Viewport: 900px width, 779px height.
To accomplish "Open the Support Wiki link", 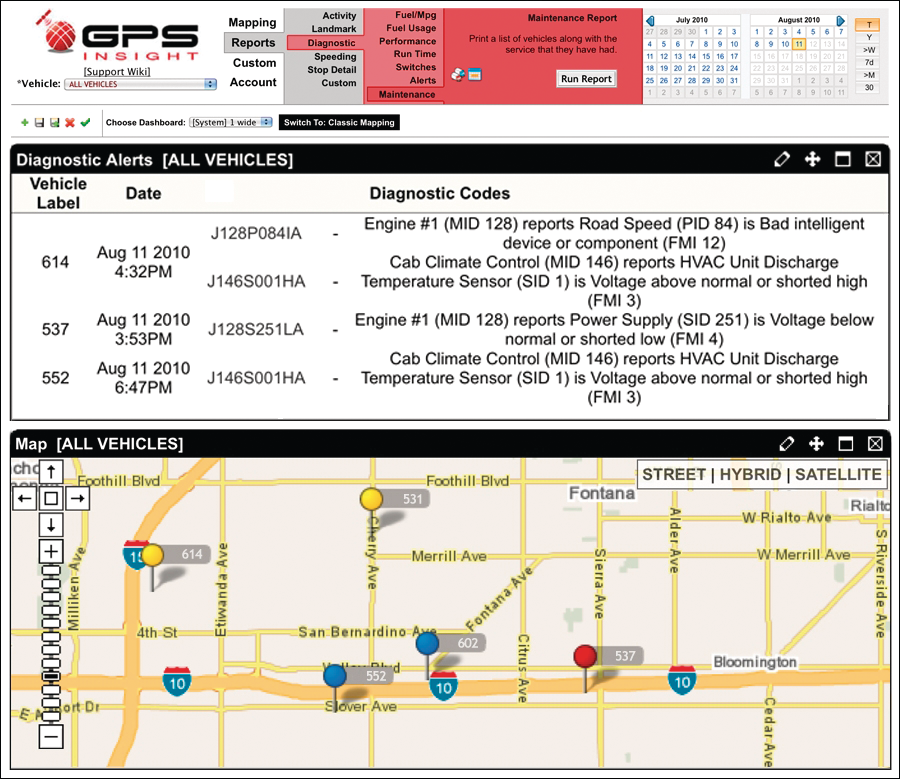I will [116, 72].
